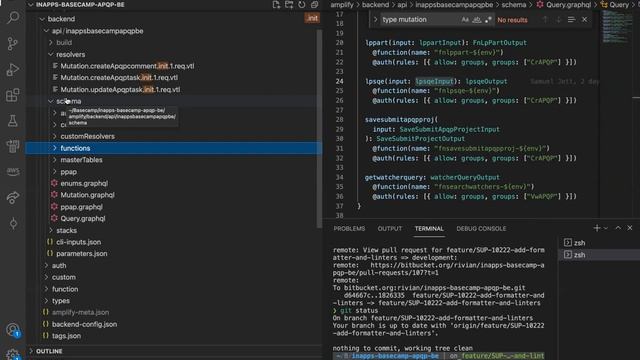
Task: Toggle Find in Selection
Action: coord(571,20)
